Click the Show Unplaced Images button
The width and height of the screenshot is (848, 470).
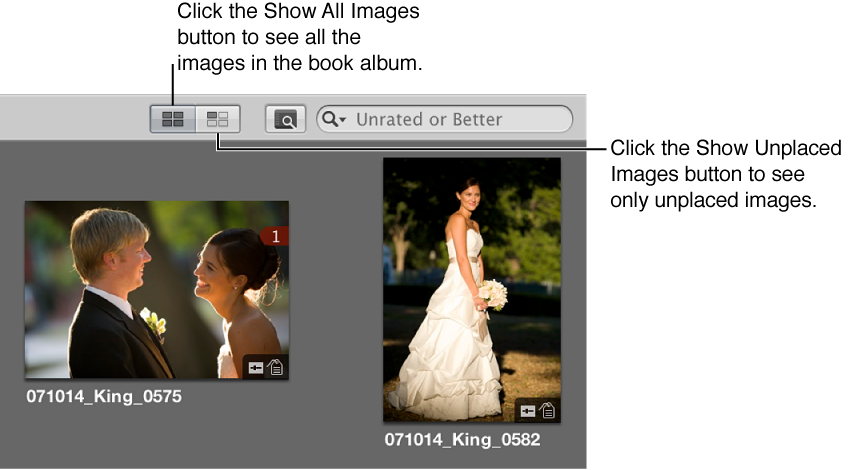tap(217, 119)
